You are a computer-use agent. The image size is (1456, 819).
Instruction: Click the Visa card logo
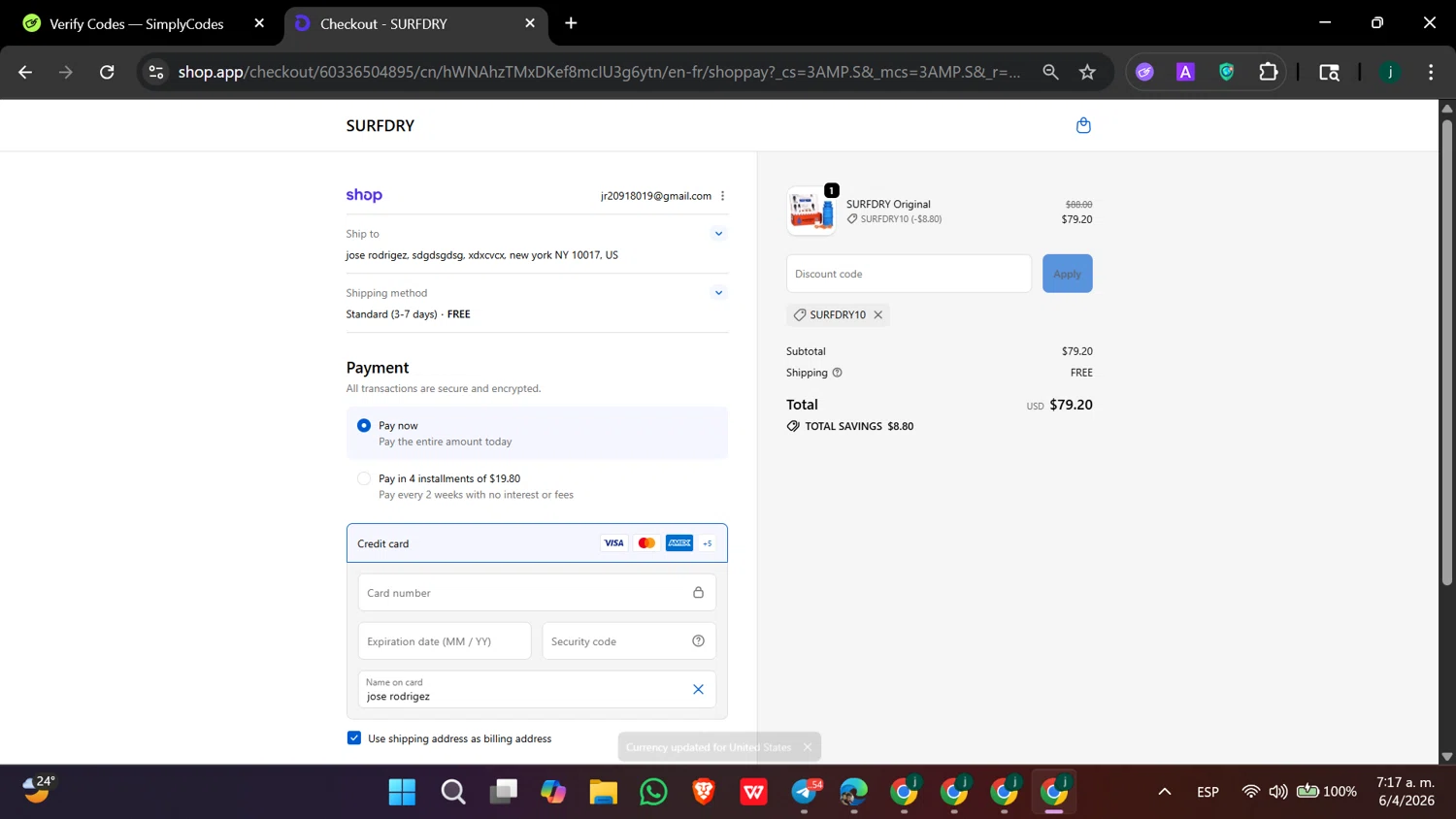point(613,543)
